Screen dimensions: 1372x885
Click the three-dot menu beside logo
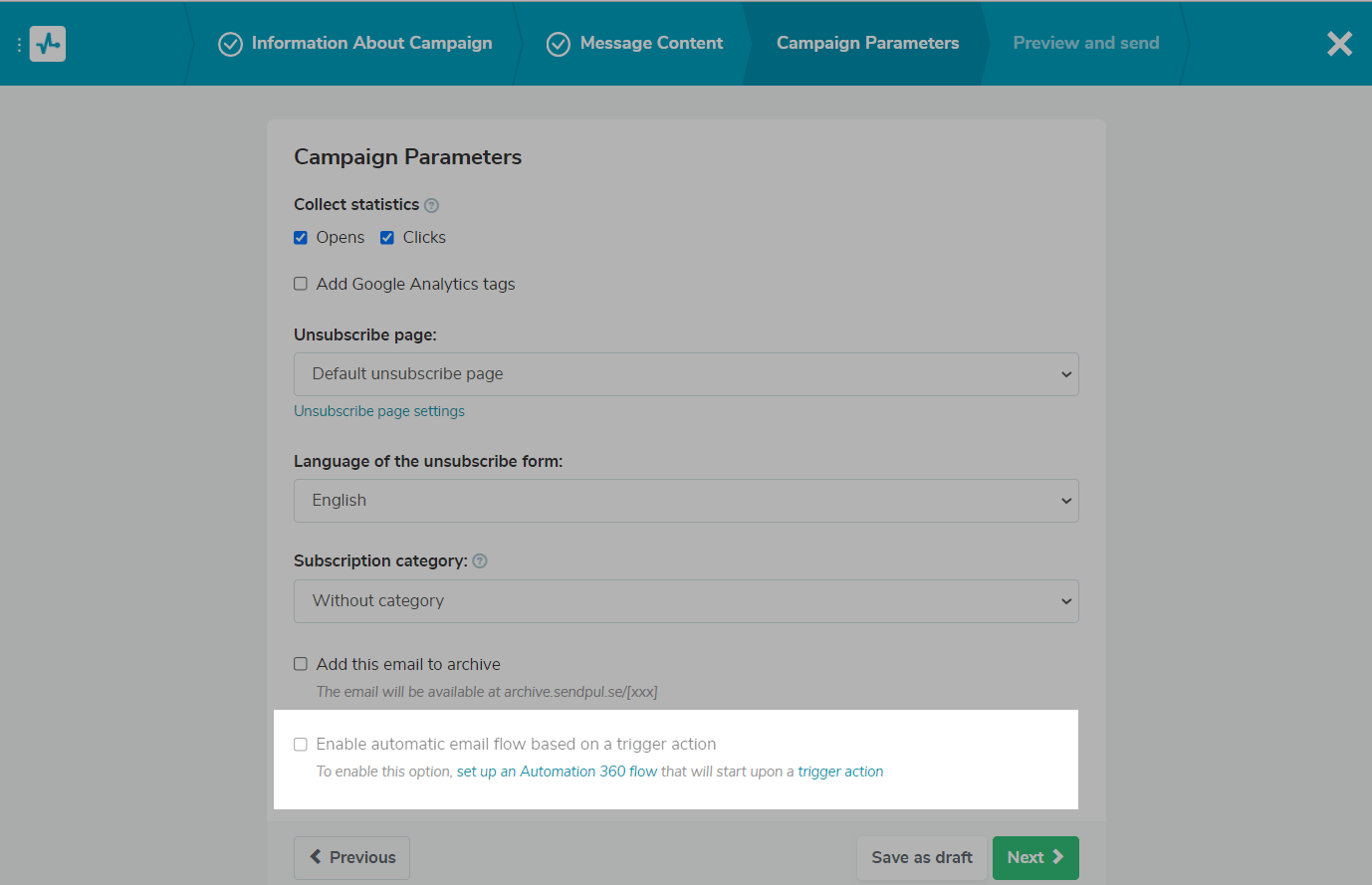(x=19, y=45)
